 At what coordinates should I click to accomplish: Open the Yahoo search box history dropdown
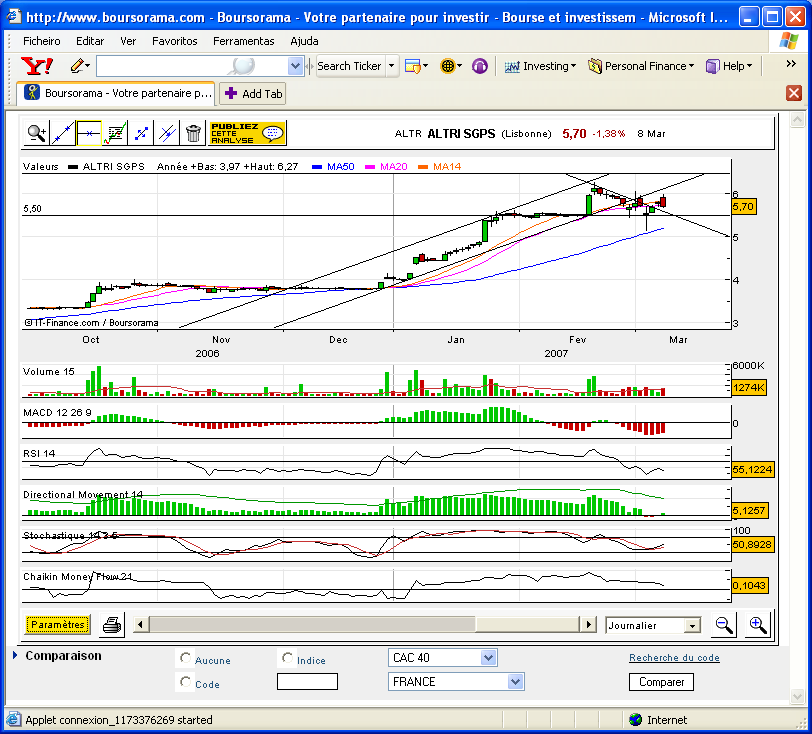pyautogui.click(x=295, y=66)
